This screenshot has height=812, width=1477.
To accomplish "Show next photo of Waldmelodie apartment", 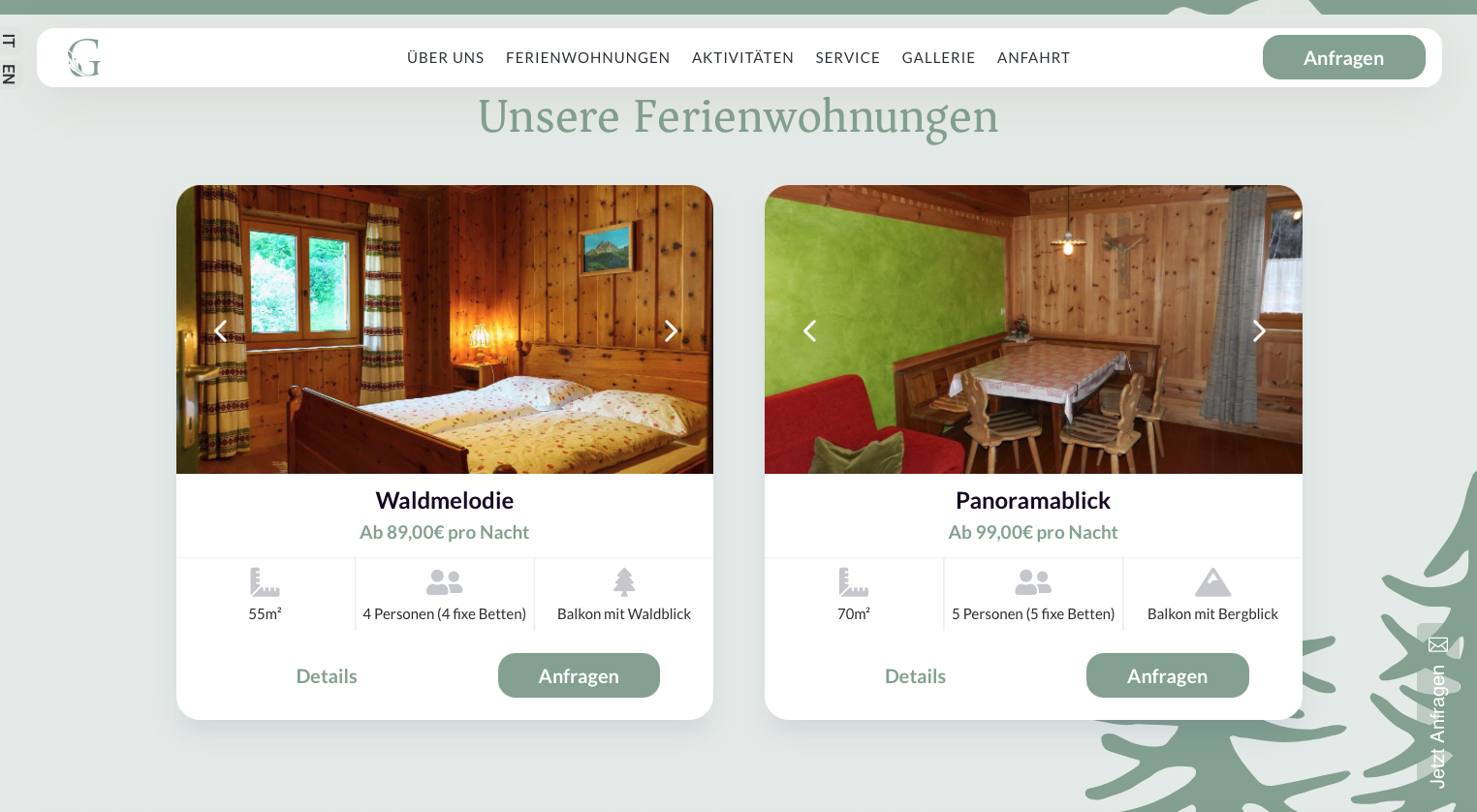I will (x=671, y=331).
